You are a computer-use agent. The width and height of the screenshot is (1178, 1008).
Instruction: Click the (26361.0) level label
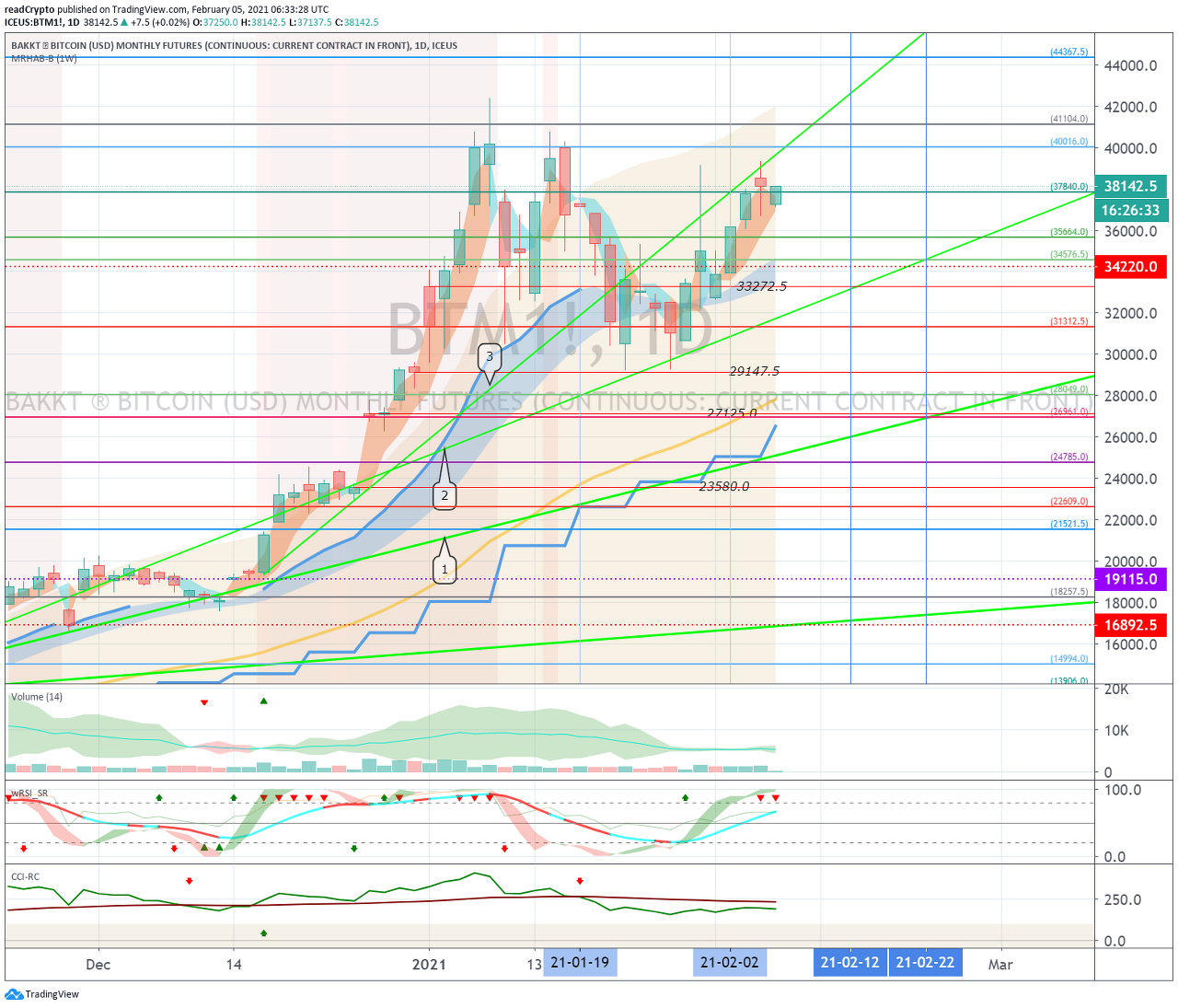1069,412
